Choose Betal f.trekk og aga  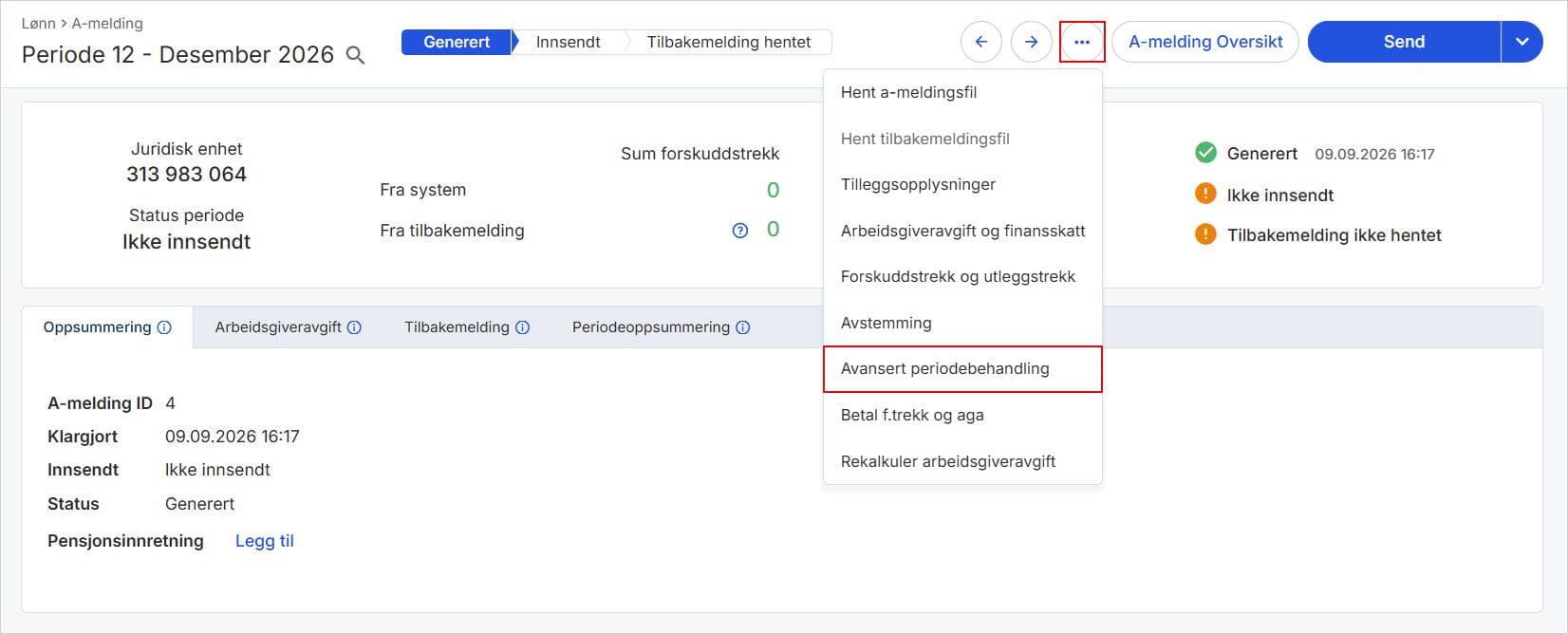coord(962,415)
